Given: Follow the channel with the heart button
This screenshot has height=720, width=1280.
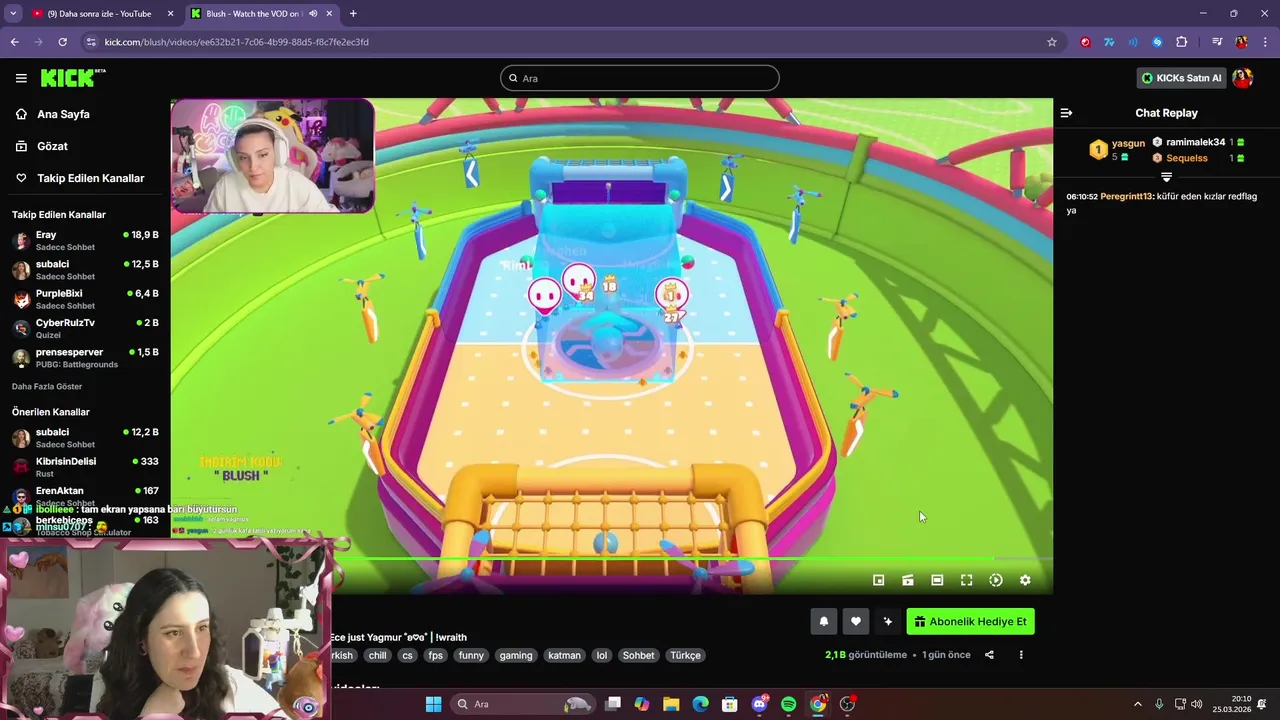Looking at the screenshot, I should pos(856,622).
